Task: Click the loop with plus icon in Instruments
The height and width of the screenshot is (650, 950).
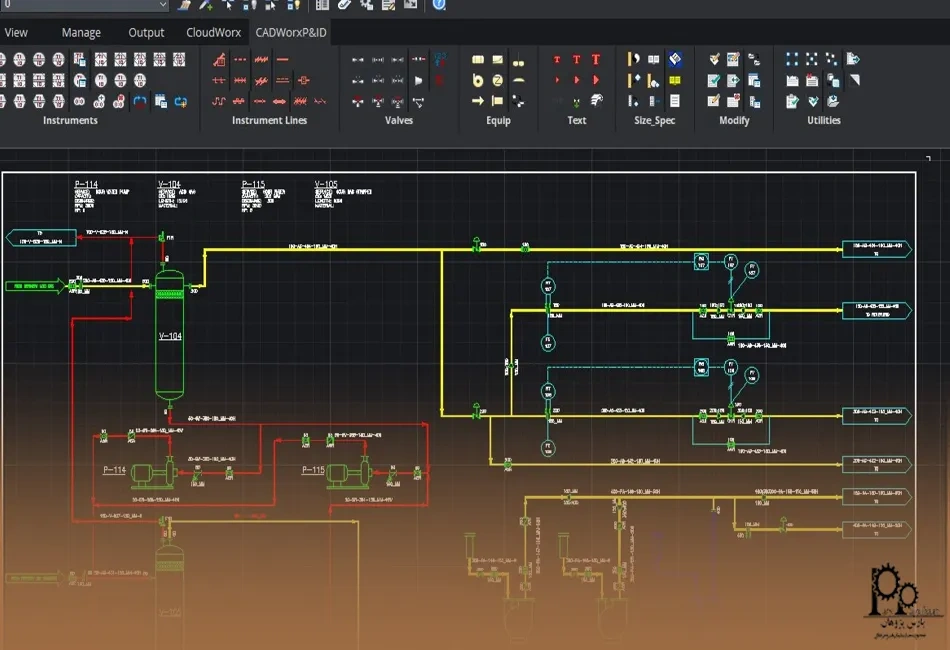Action: coord(181,101)
